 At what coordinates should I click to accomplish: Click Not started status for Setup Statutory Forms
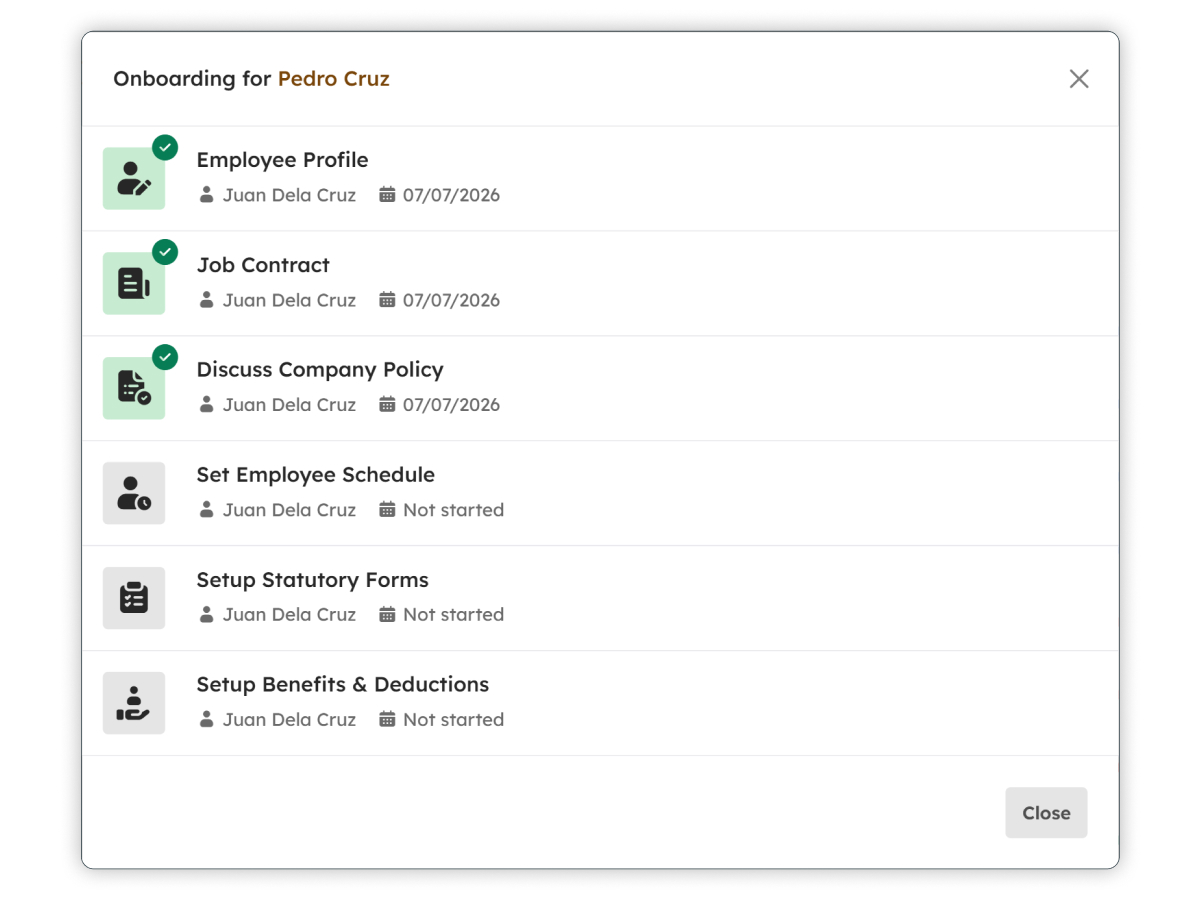[x=453, y=615]
